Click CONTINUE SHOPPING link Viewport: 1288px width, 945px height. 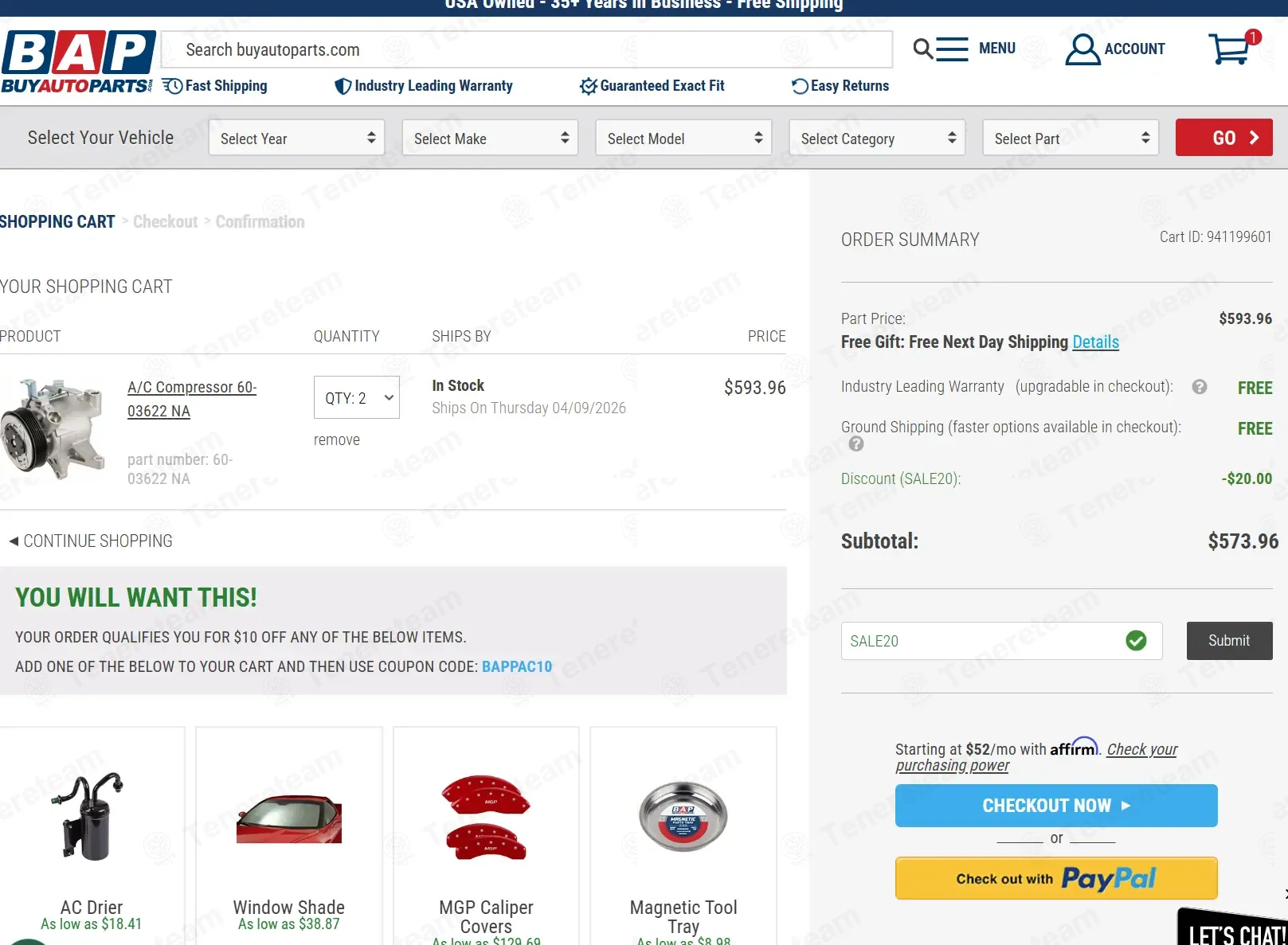click(91, 541)
